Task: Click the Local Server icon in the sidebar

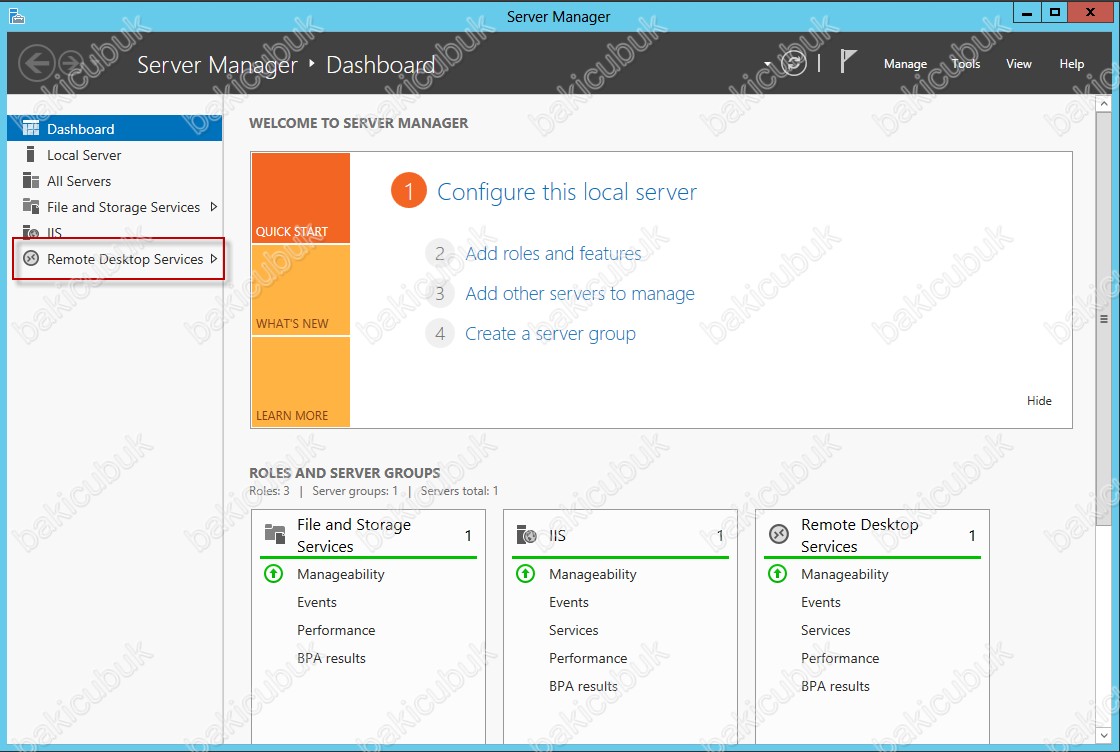Action: point(30,154)
